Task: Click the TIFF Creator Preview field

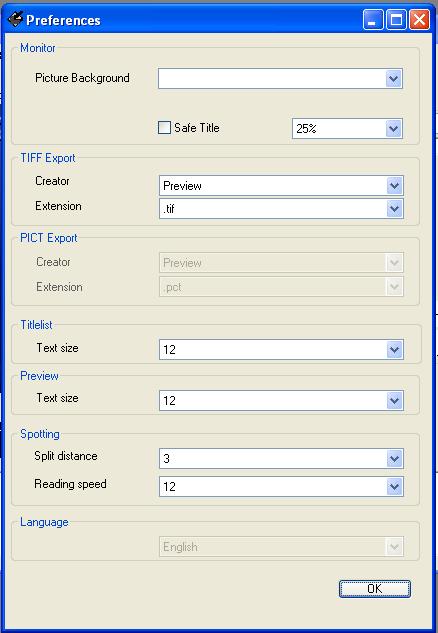Action: click(273, 186)
